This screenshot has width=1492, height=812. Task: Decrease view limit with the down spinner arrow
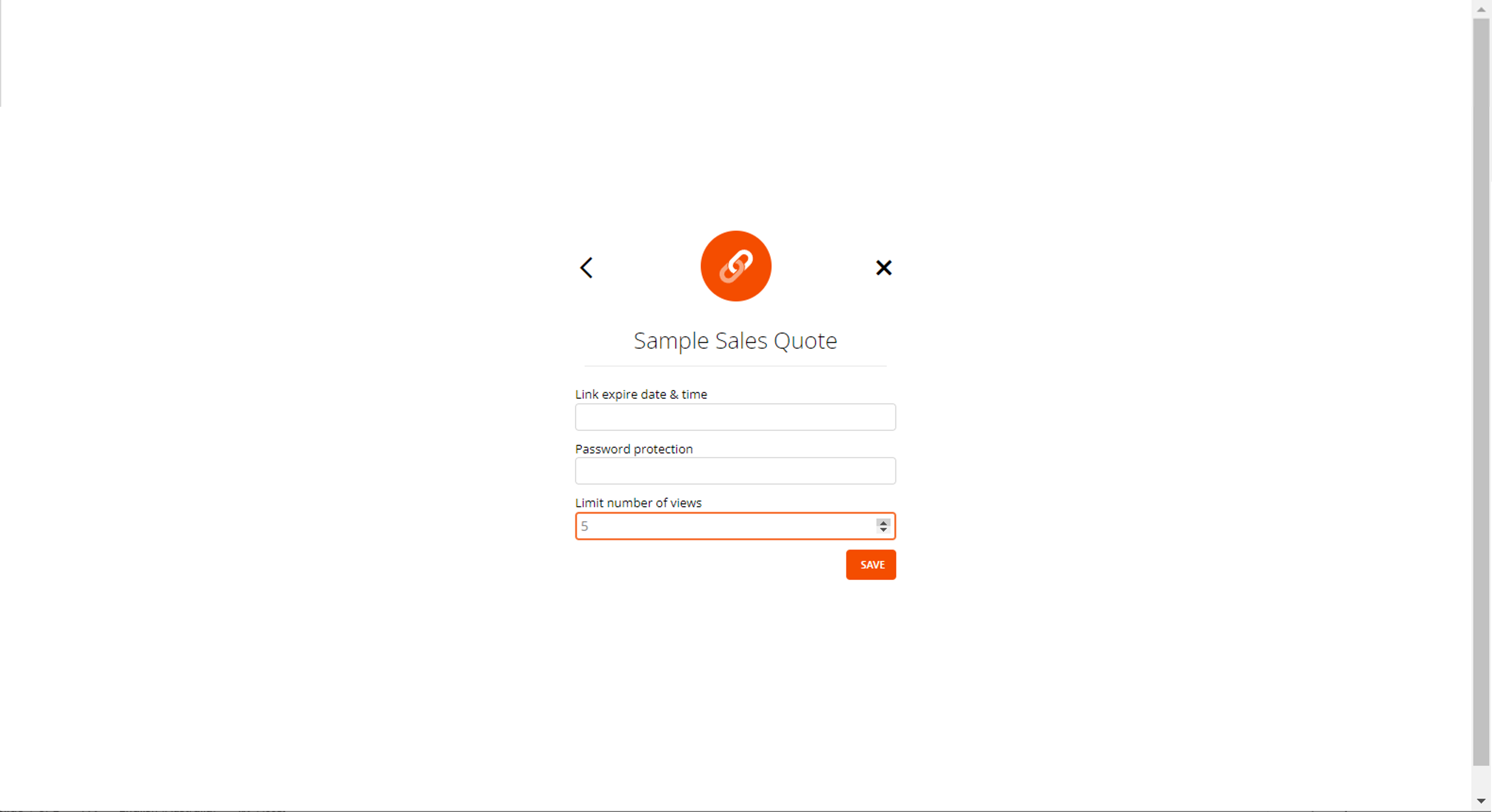[883, 529]
